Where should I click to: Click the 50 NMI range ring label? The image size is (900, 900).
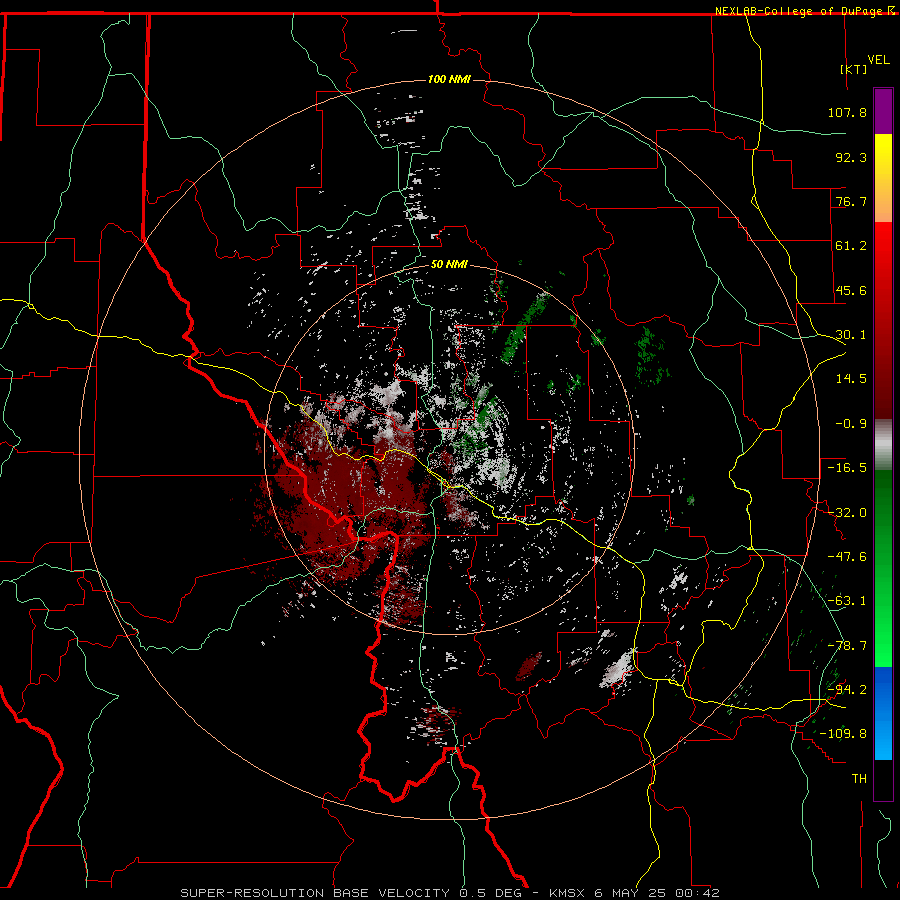pyautogui.click(x=449, y=264)
